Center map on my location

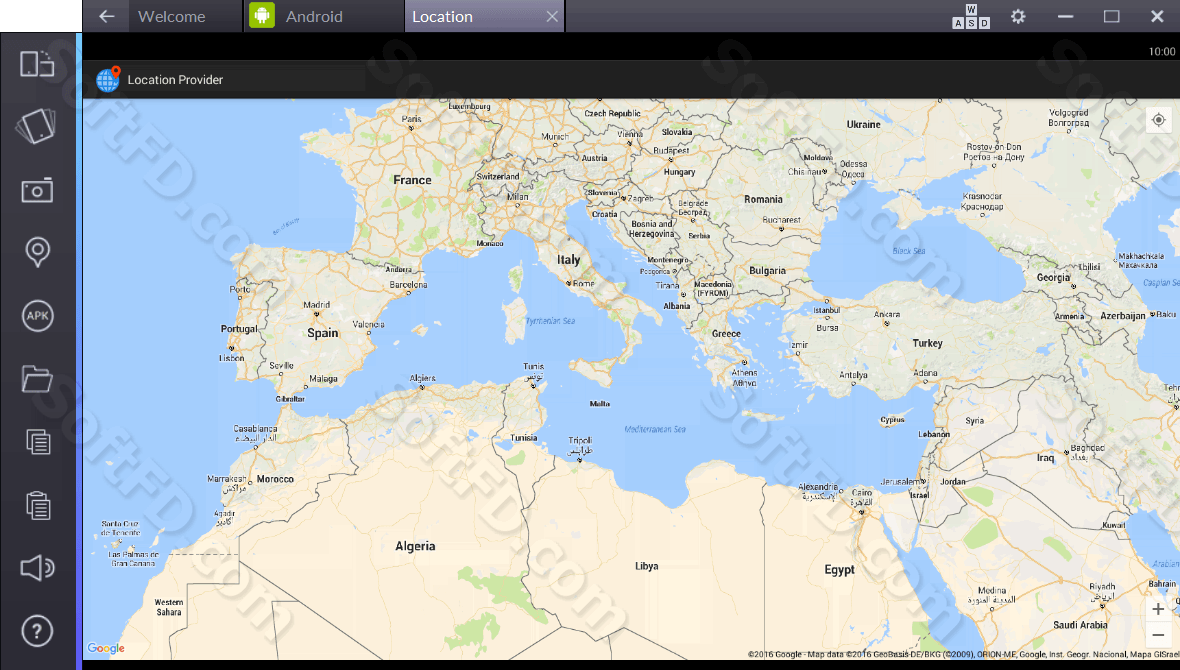pyautogui.click(x=1159, y=120)
